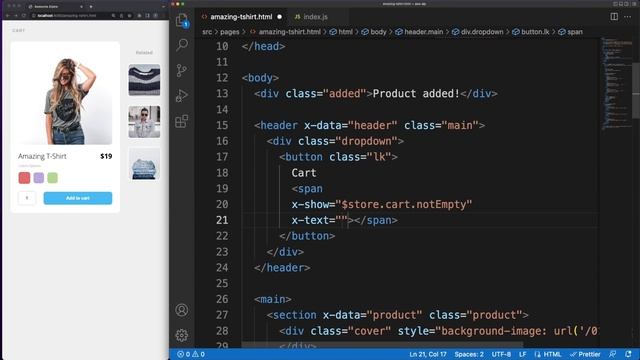640x360 pixels.
Task: Open the Explorer view in activity bar
Action: tap(182, 20)
